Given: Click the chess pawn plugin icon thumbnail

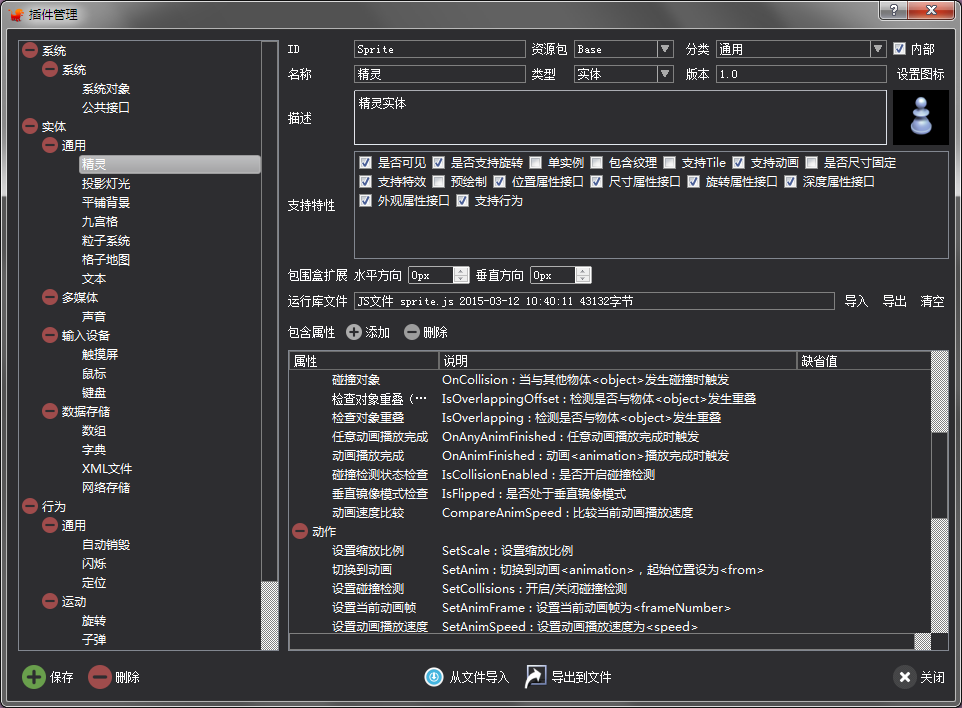Looking at the screenshot, I should click(x=918, y=118).
